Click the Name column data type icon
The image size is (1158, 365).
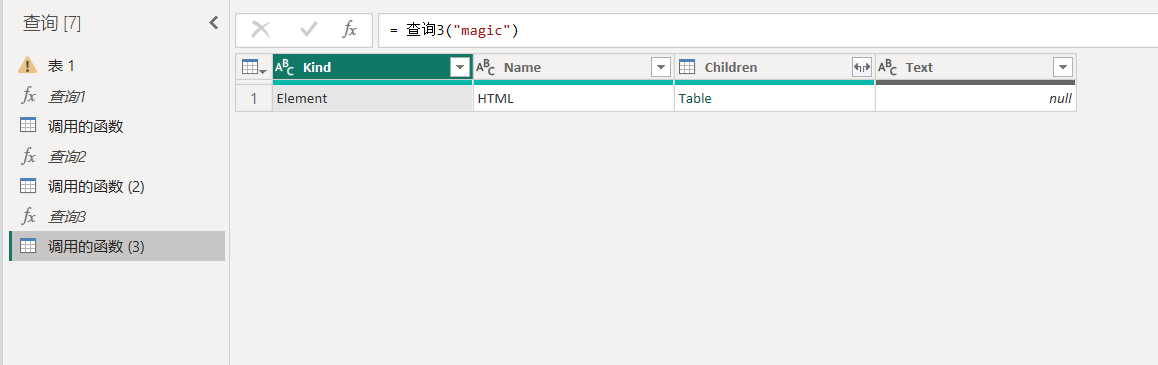point(485,67)
